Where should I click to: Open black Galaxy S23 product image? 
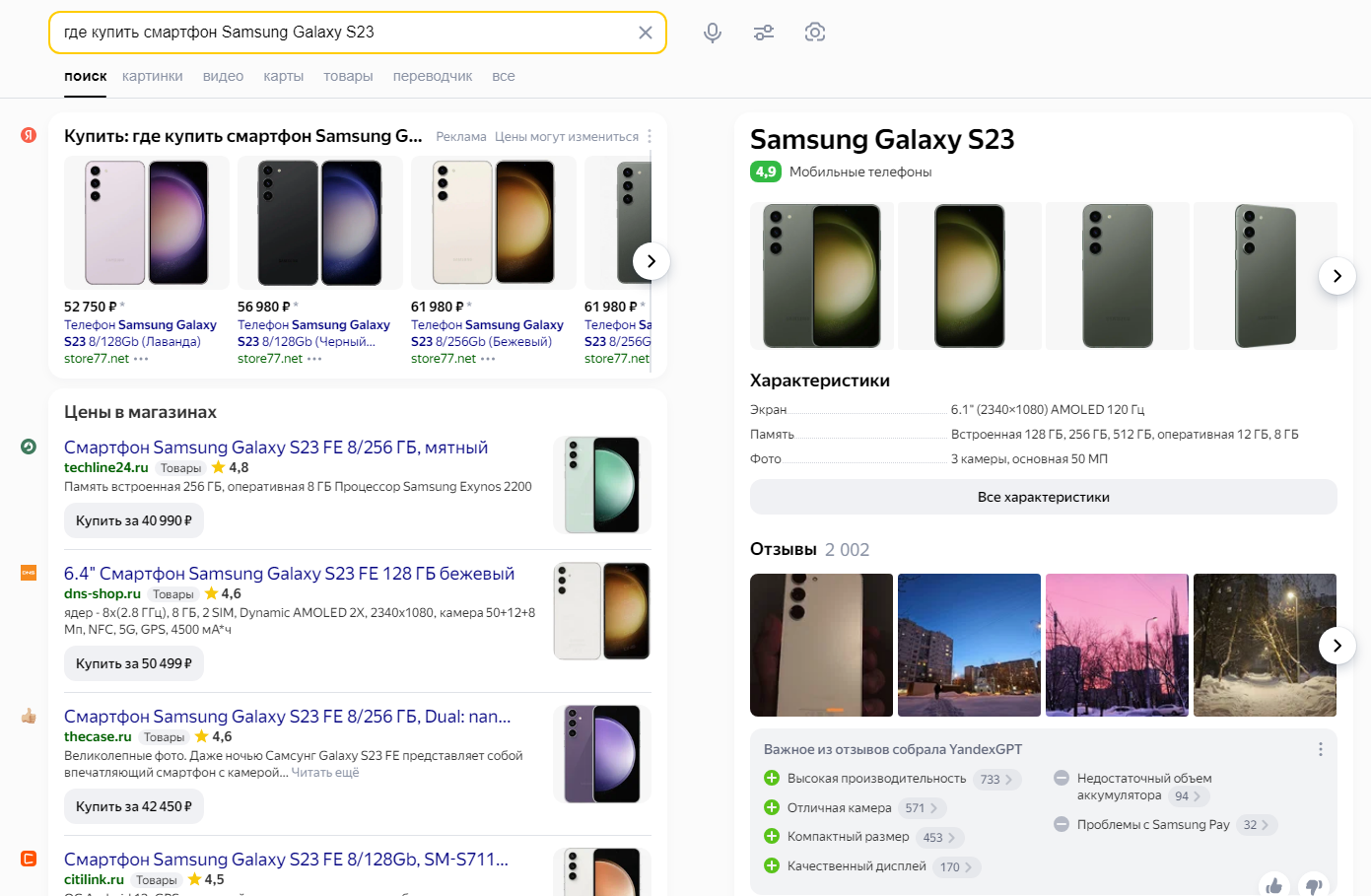pos(320,223)
